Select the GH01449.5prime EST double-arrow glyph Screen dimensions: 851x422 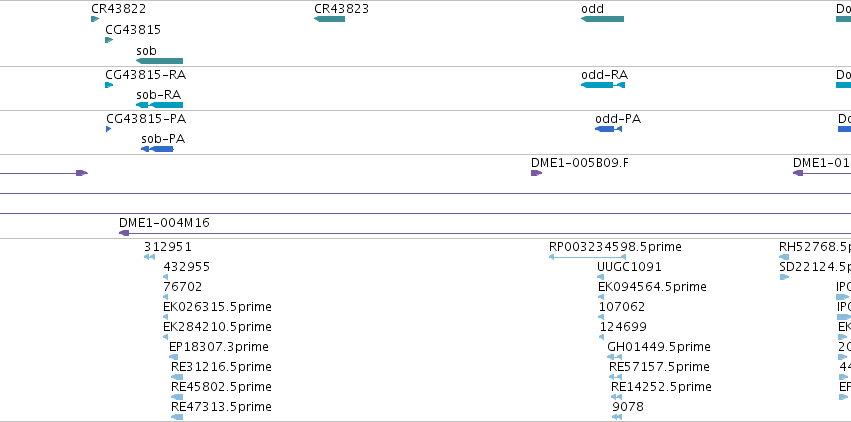(614, 357)
